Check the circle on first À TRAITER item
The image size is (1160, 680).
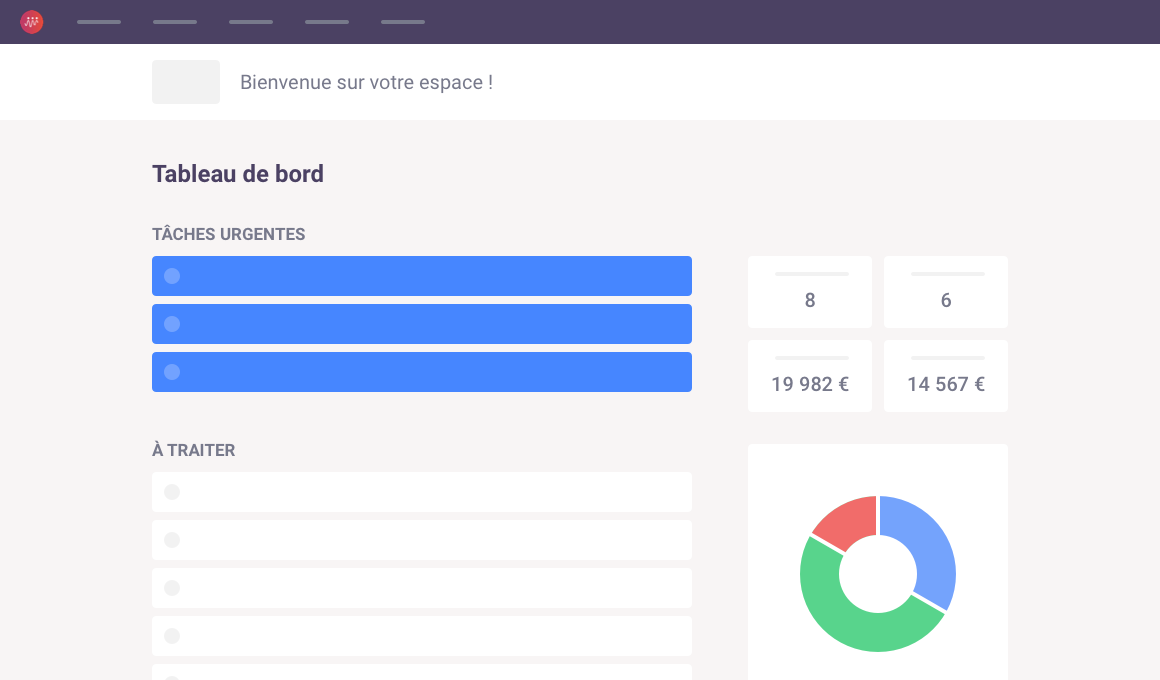point(172,492)
